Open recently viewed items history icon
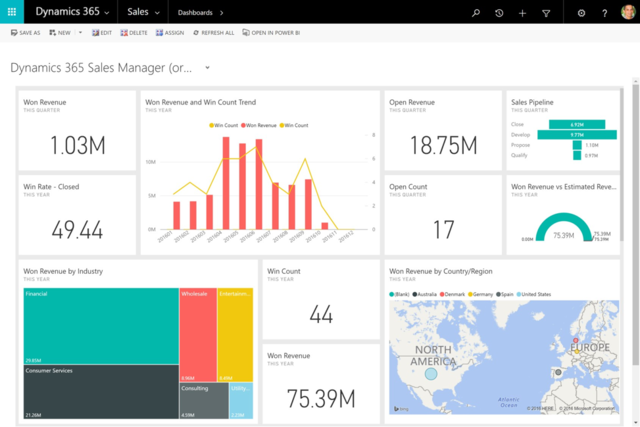Image resolution: width=640 pixels, height=427 pixels. pyautogui.click(x=499, y=12)
